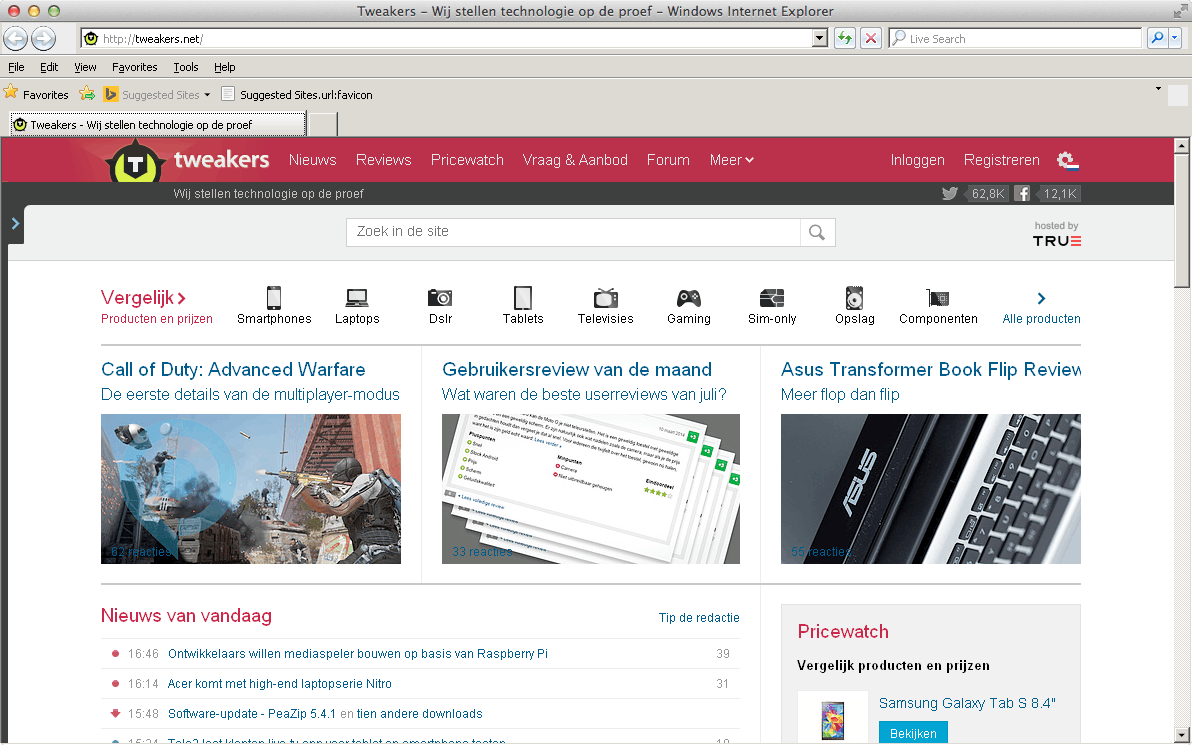Open the favorites bar overflow arrow
This screenshot has width=1192, height=745.
click(x=1159, y=89)
